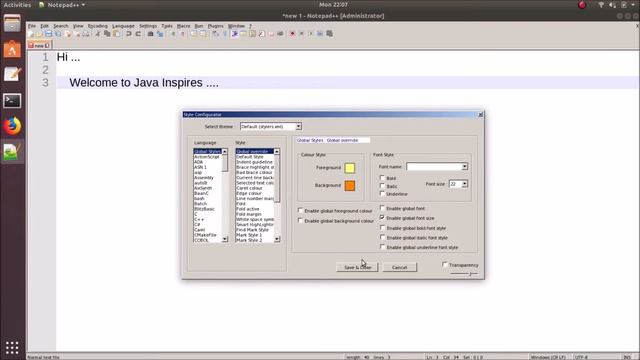This screenshot has width=640, height=360.
Task: Untick Enable global font size checkbox
Action: [382, 218]
